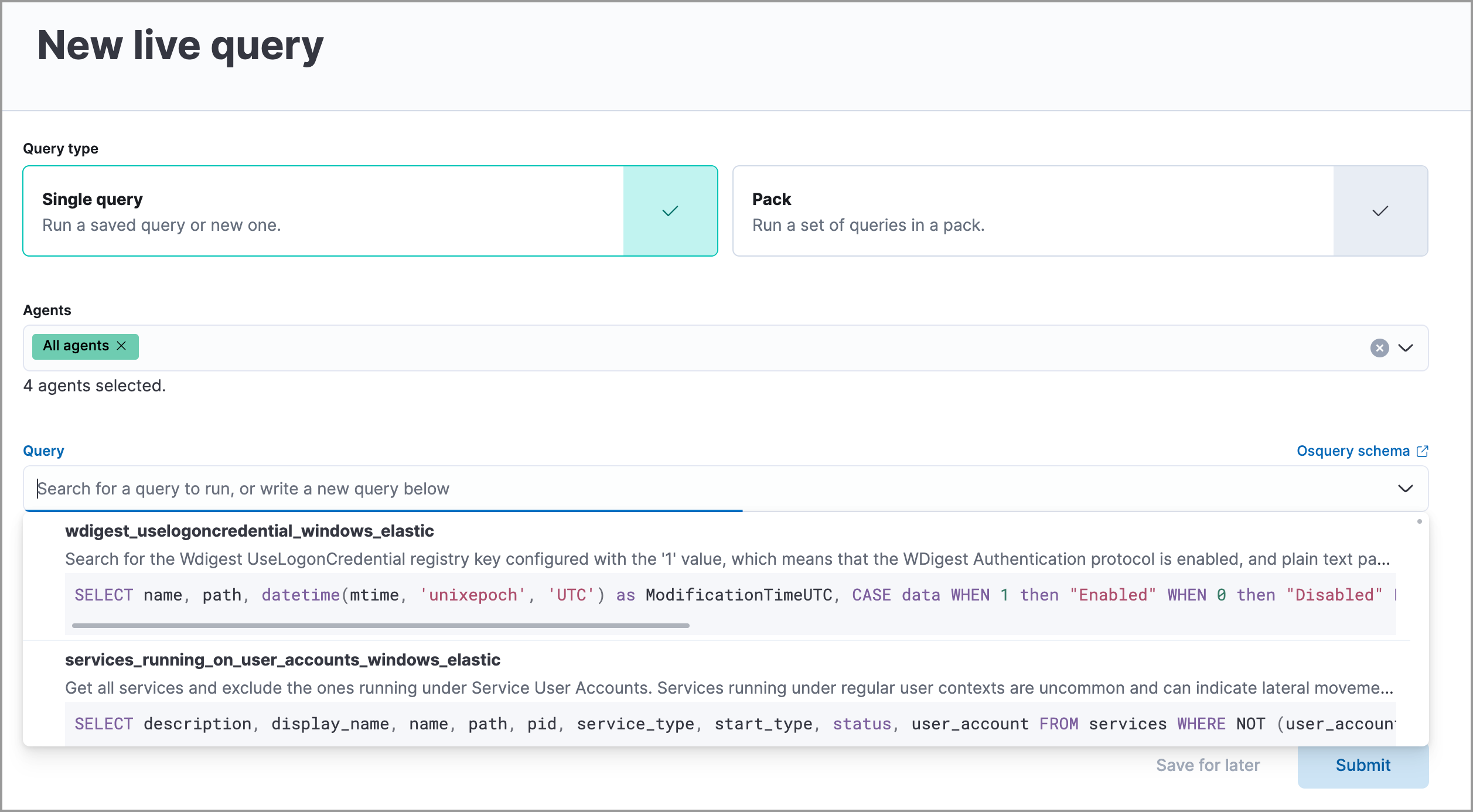Expand the Agents dropdown chevron
Viewport: 1473px width, 812px height.
(x=1406, y=348)
